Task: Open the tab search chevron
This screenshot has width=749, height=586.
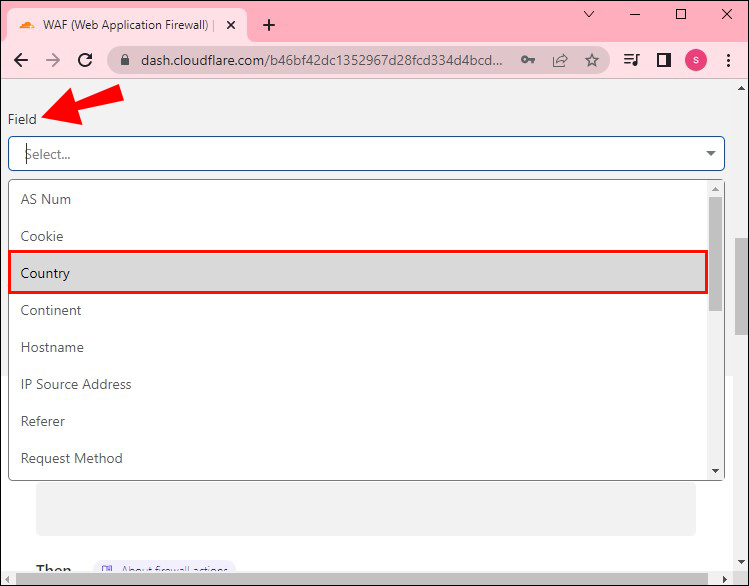Action: (x=588, y=14)
